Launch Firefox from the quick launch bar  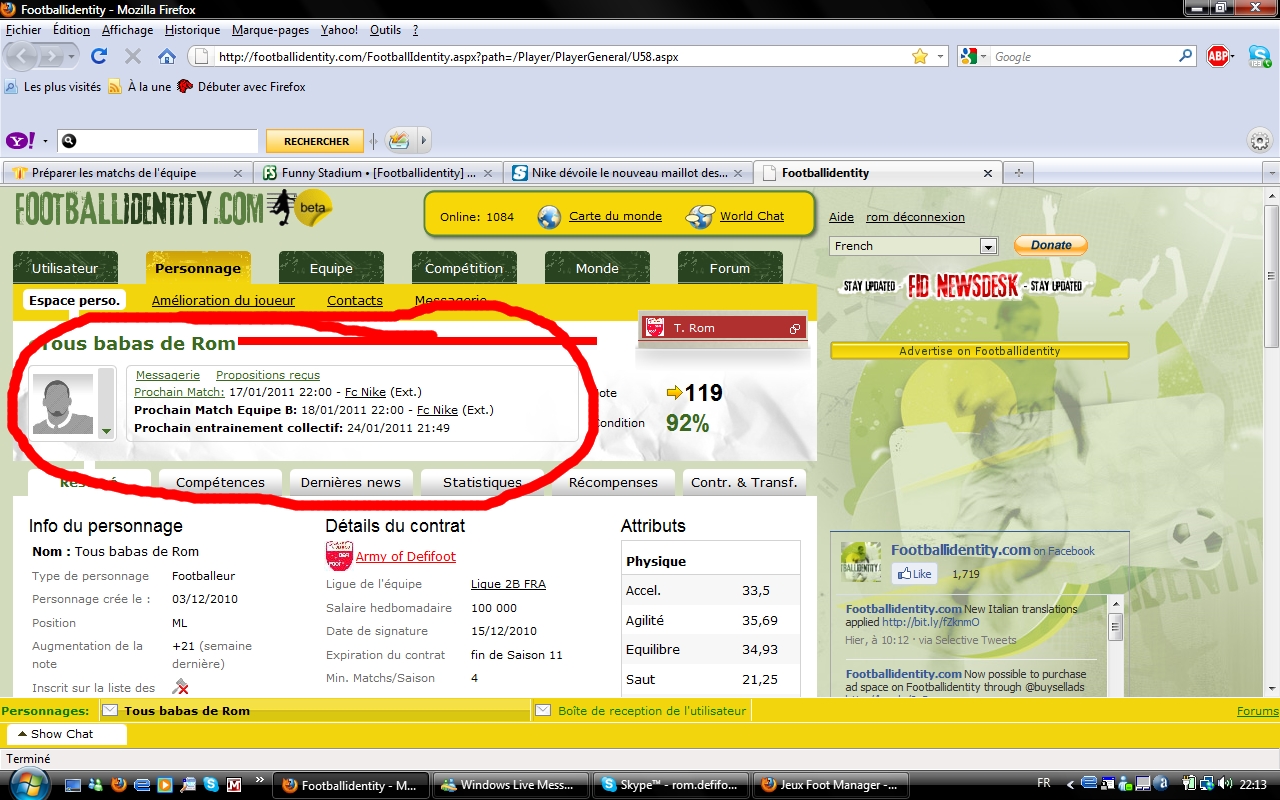coord(120,785)
